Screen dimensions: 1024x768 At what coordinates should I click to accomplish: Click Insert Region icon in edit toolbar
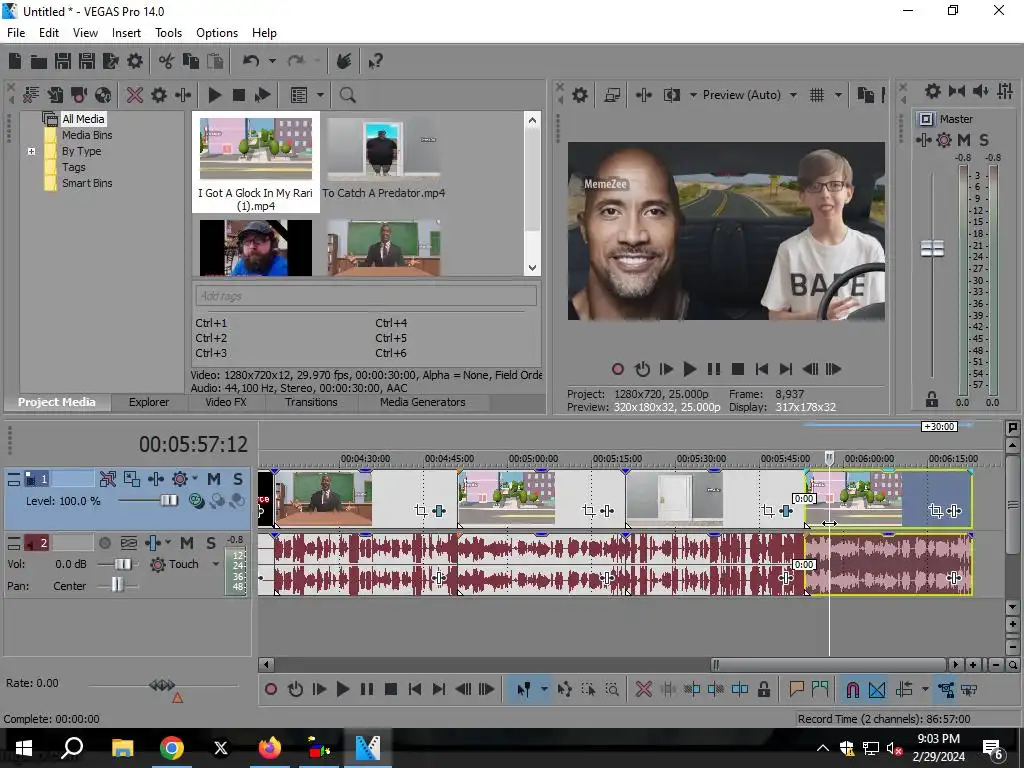pyautogui.click(x=820, y=689)
